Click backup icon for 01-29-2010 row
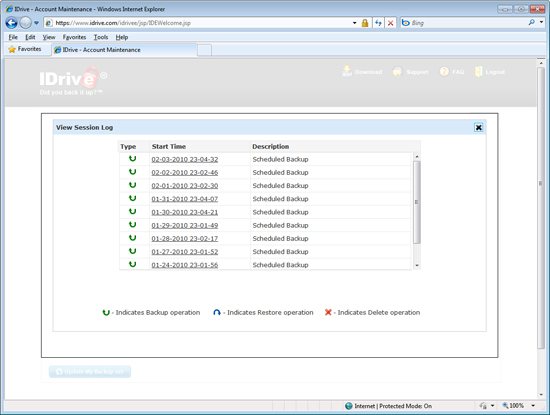The width and height of the screenshot is (550, 415). (x=132, y=225)
